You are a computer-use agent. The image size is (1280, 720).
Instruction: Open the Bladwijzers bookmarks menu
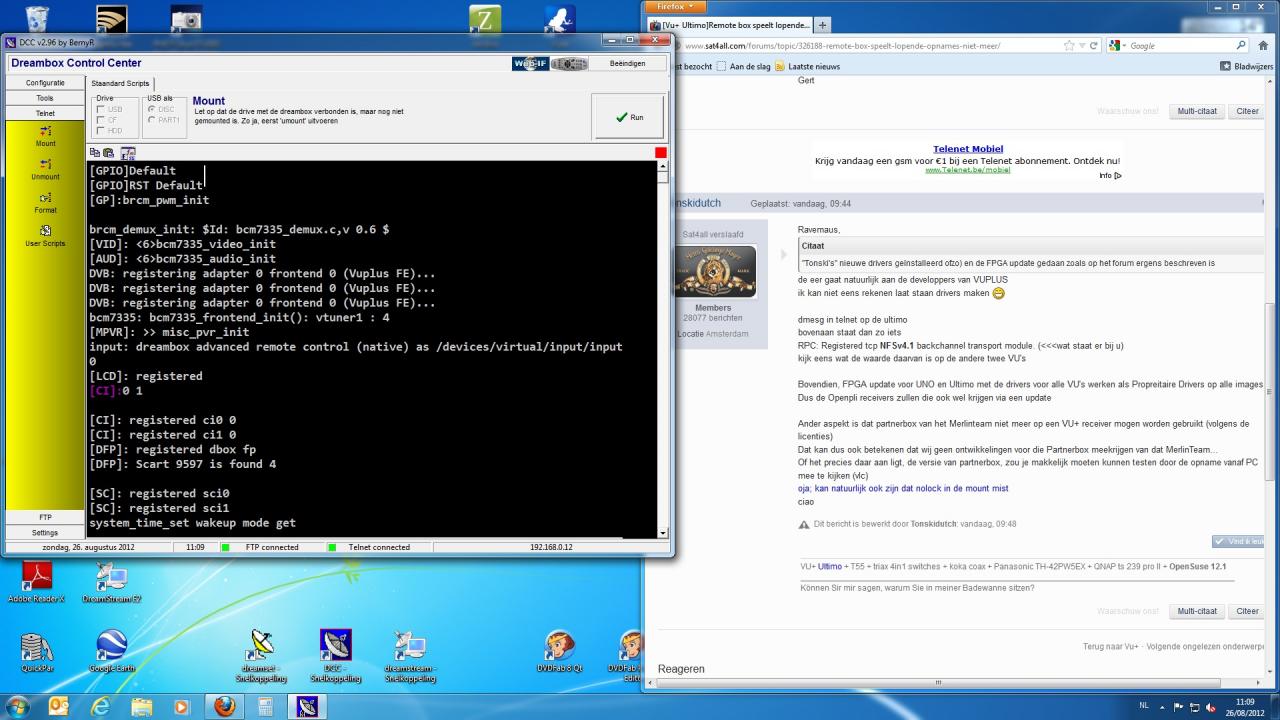(1247, 66)
